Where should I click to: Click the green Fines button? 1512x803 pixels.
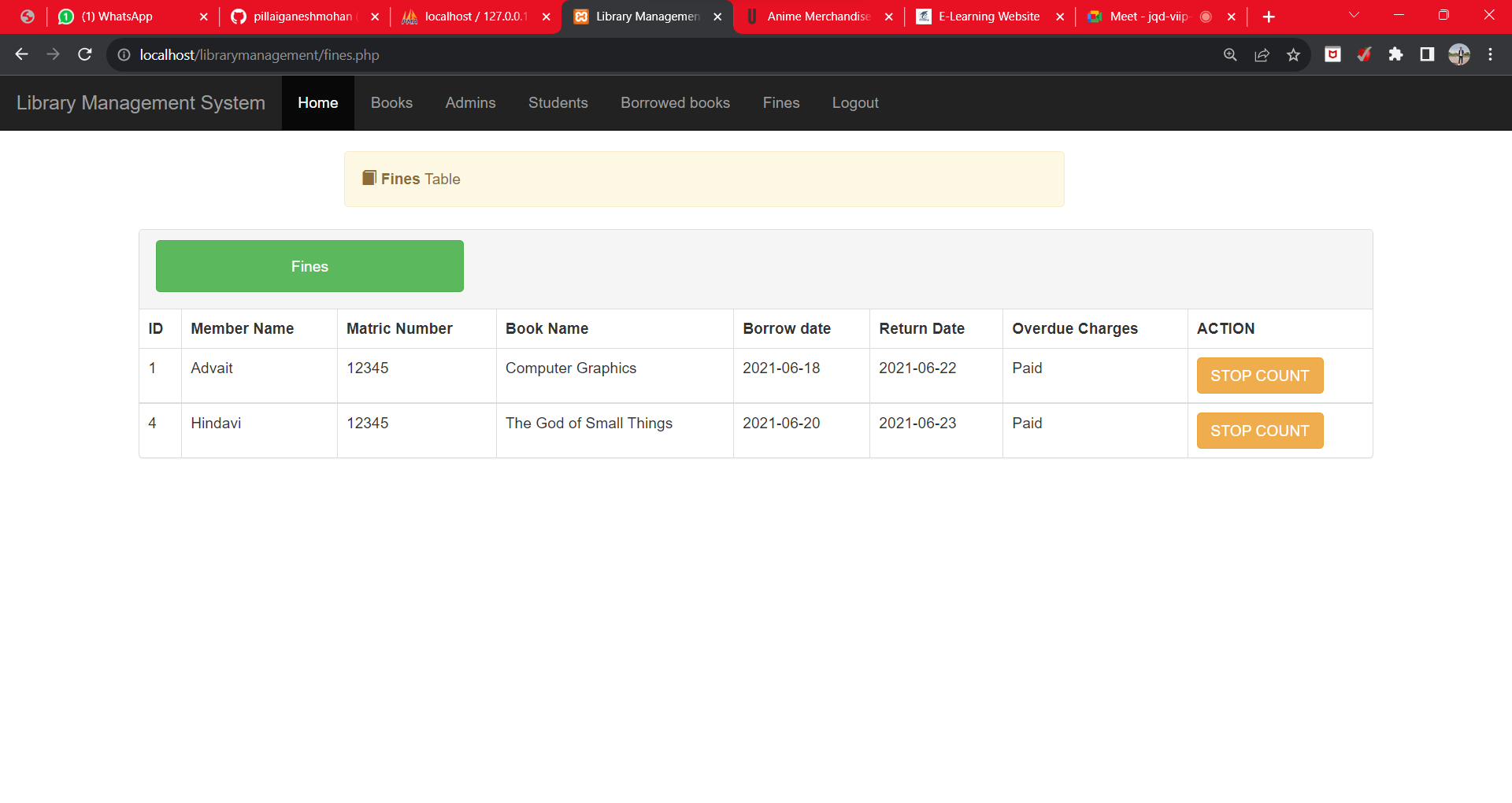[309, 266]
